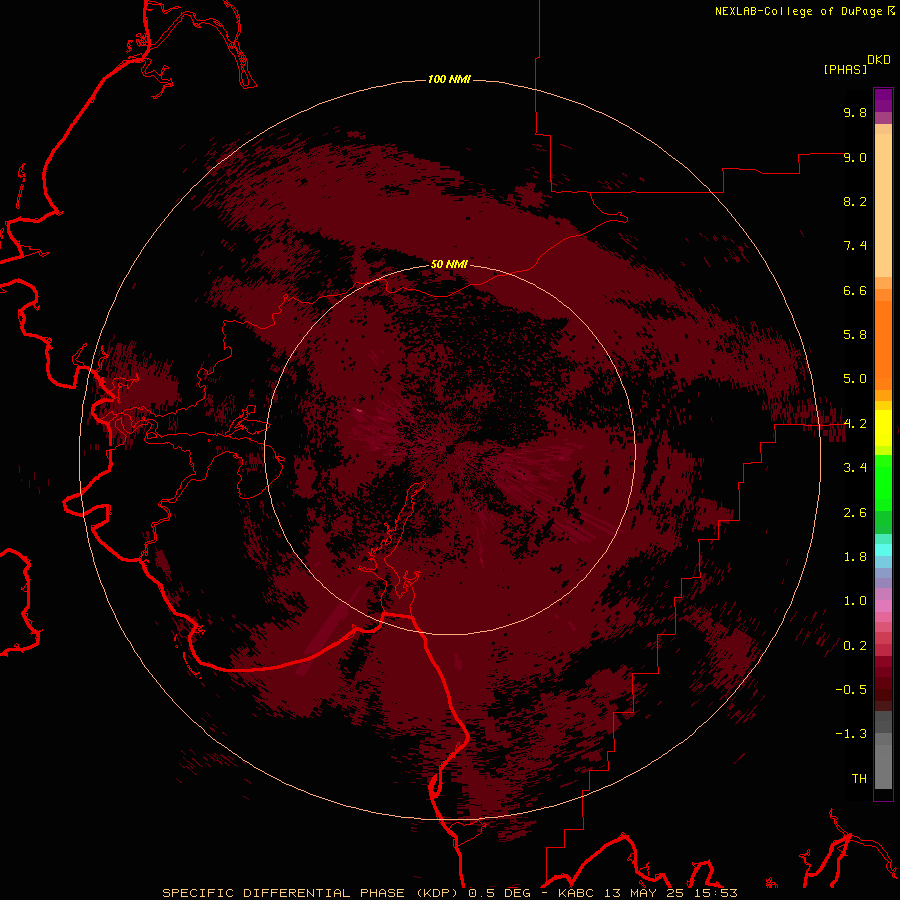Click the "DKD" label above the color scale
The height and width of the screenshot is (900, 900).
pyautogui.click(x=879, y=60)
